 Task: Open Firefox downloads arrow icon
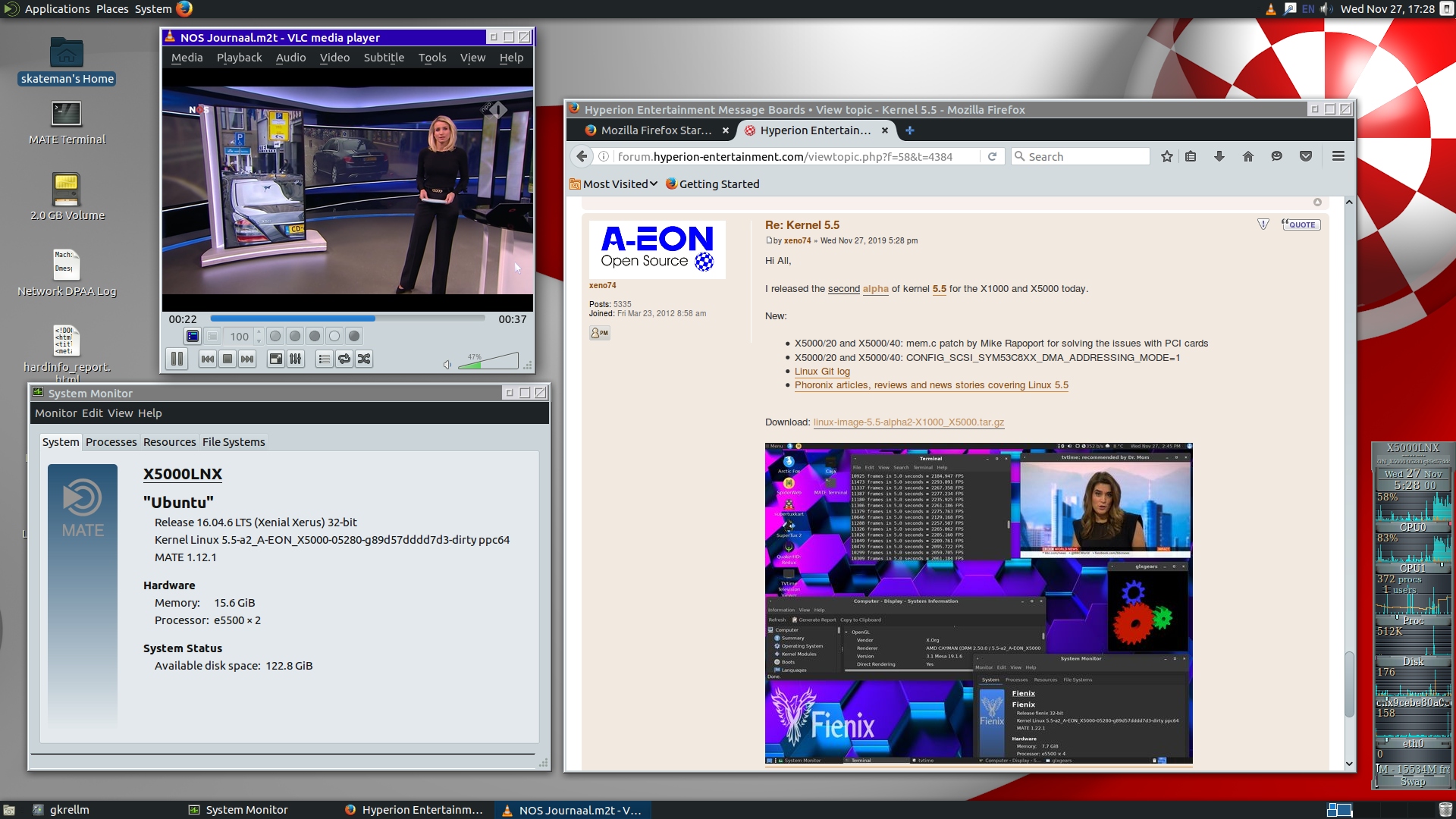click(1219, 156)
